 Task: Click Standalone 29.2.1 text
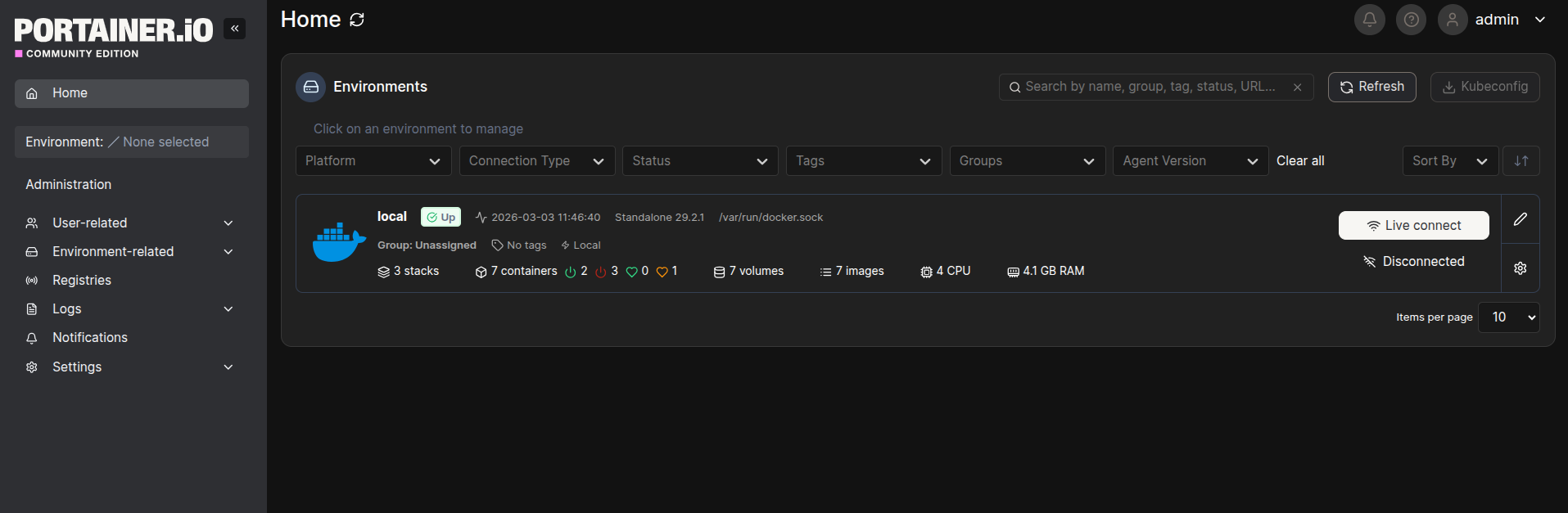(x=659, y=218)
